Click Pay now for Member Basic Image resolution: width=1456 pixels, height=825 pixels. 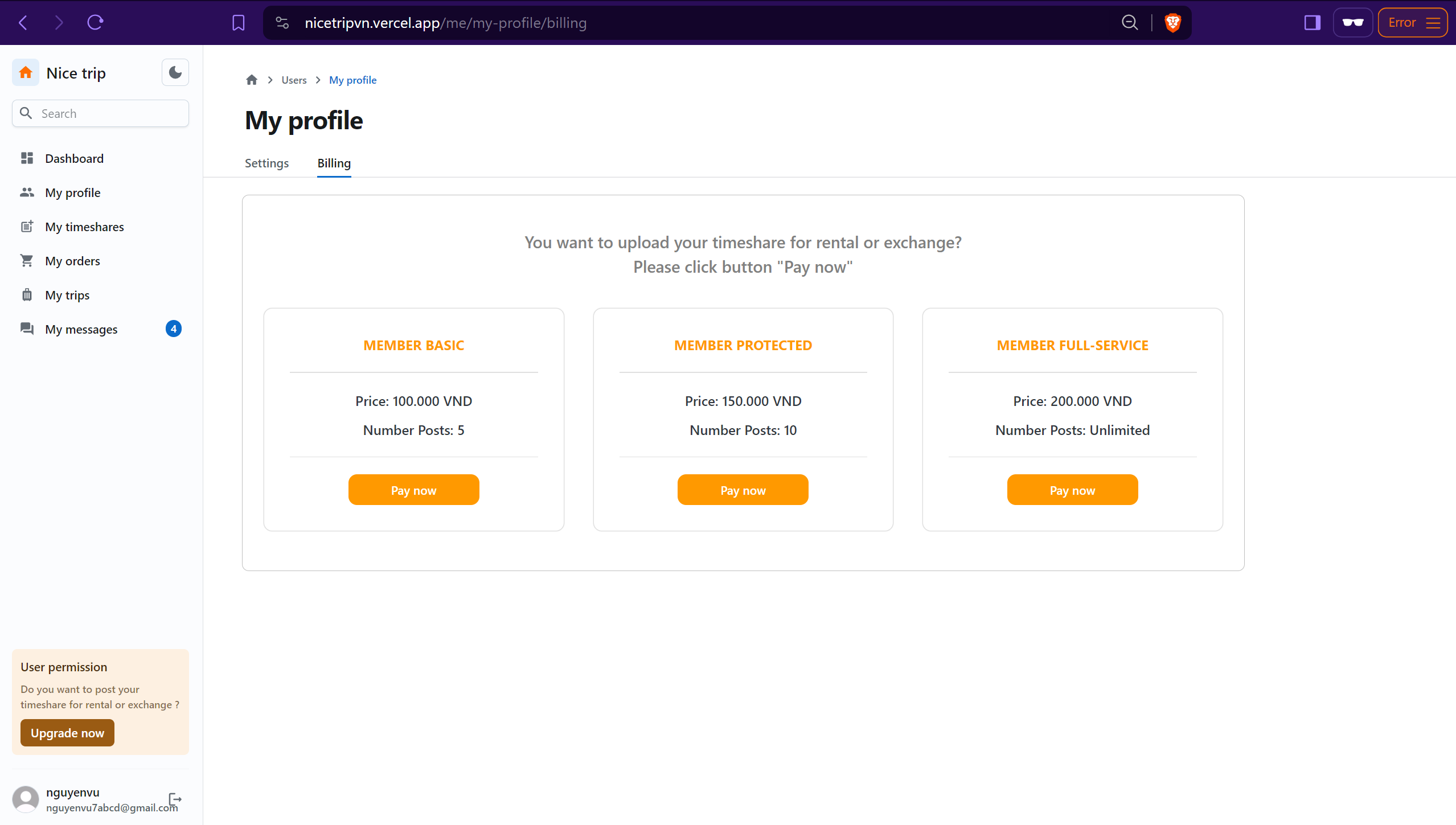[x=414, y=490]
